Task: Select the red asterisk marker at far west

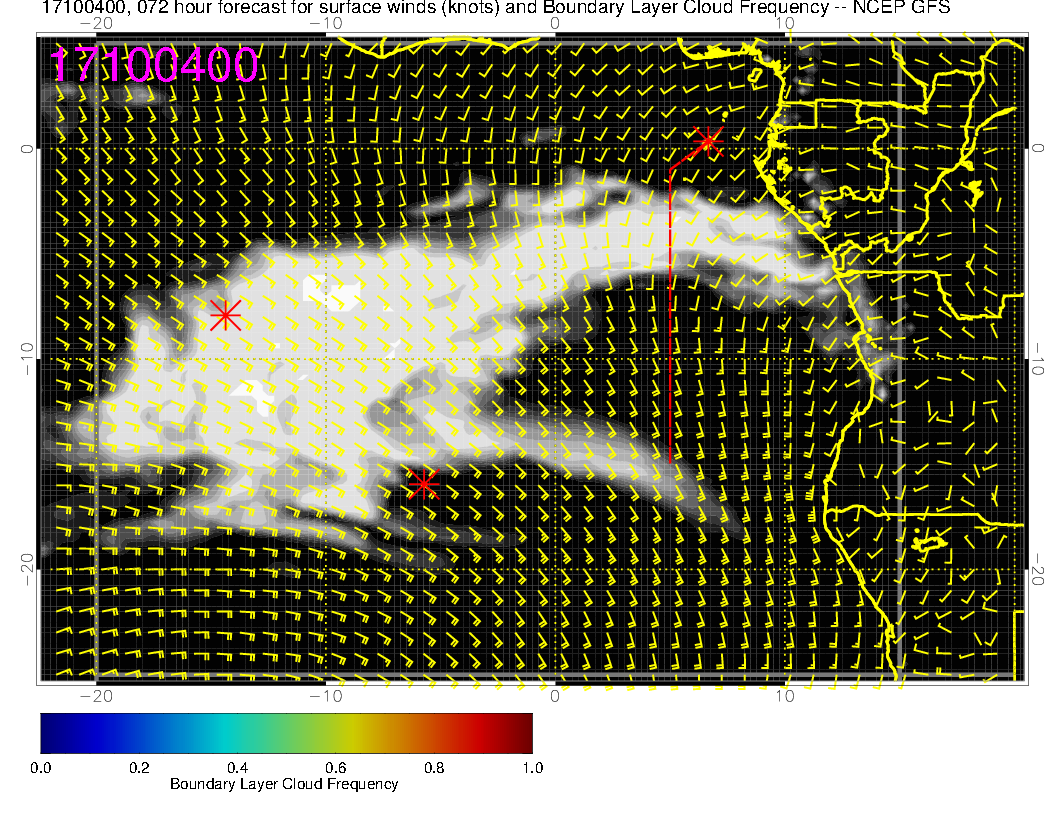Action: click(225, 315)
